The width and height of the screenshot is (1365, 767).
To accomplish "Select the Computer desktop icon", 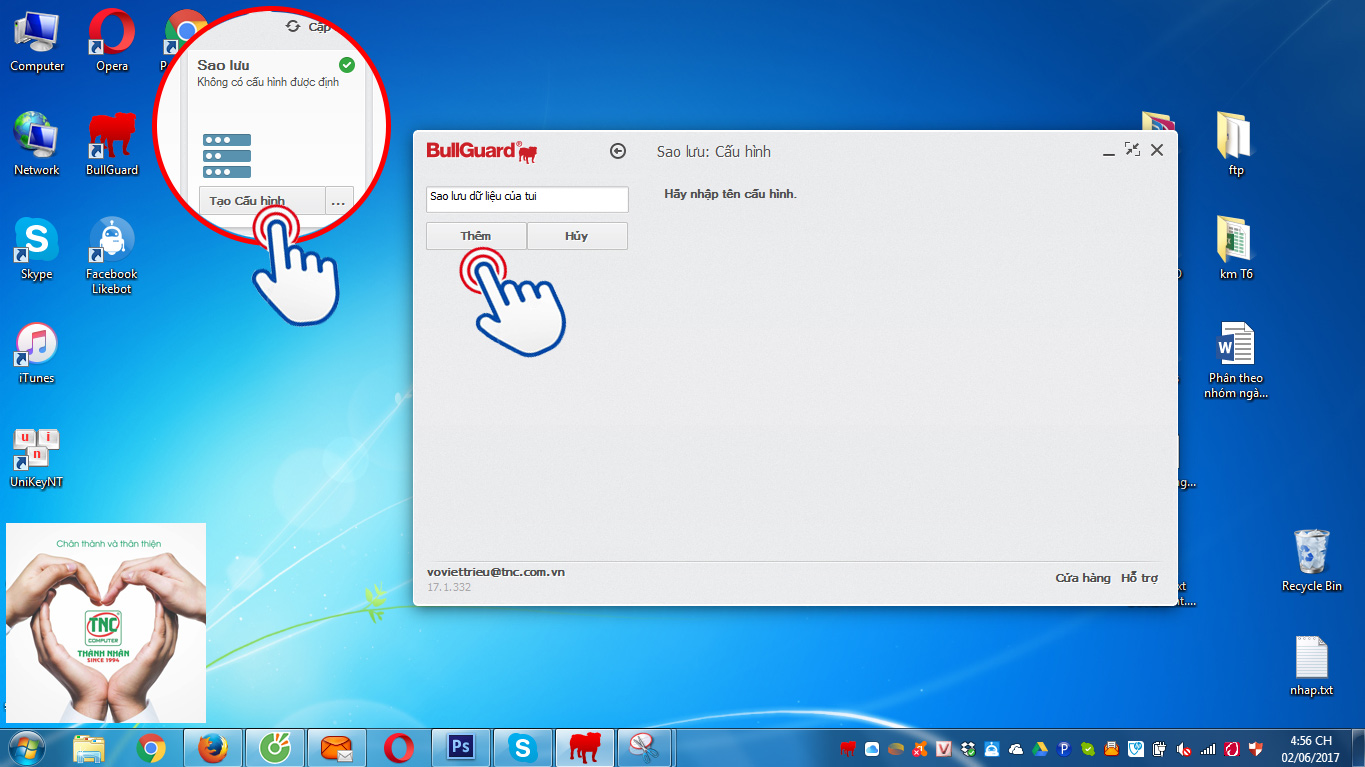I will click(37, 42).
